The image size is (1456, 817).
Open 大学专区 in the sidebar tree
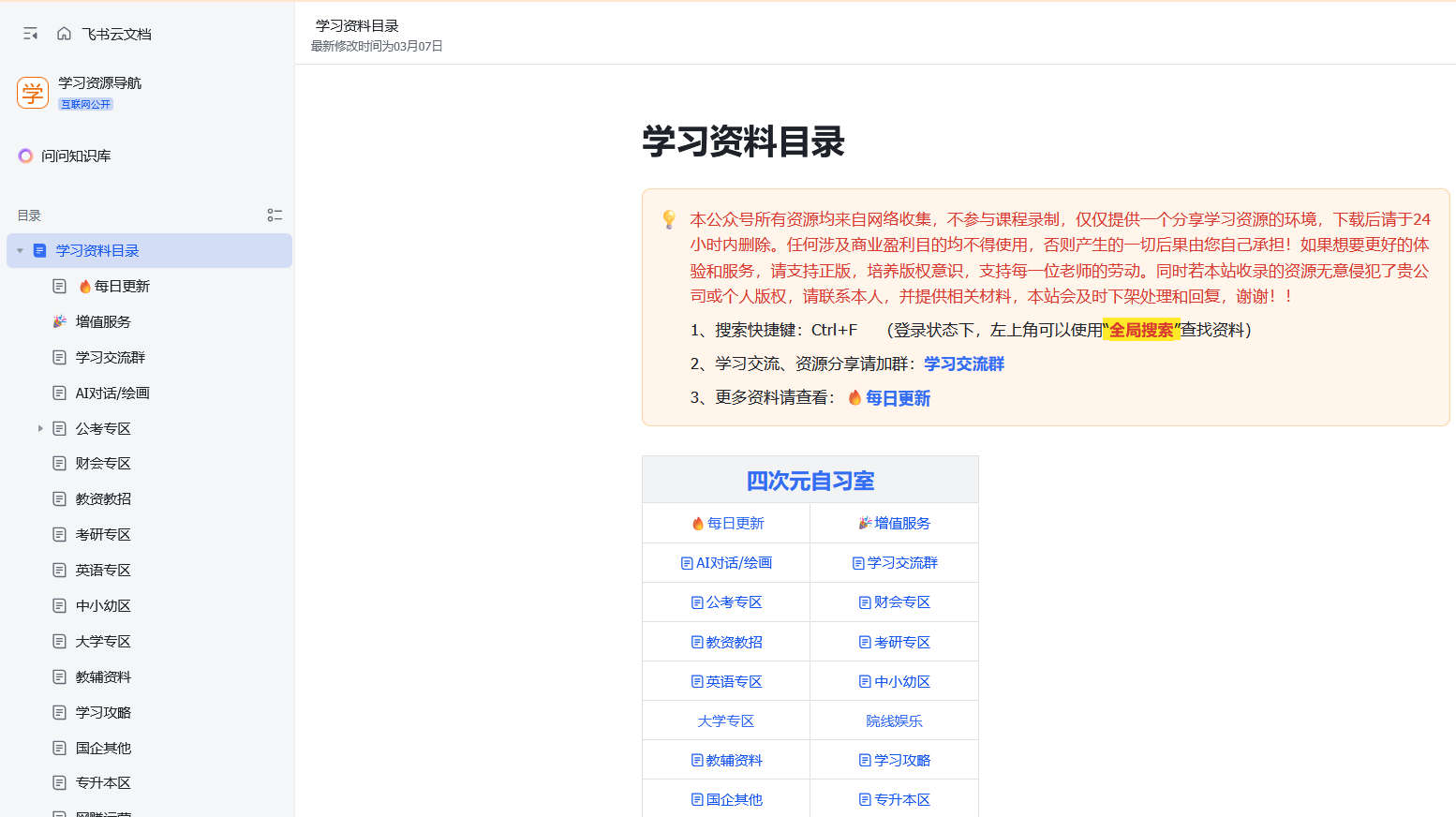(x=103, y=642)
